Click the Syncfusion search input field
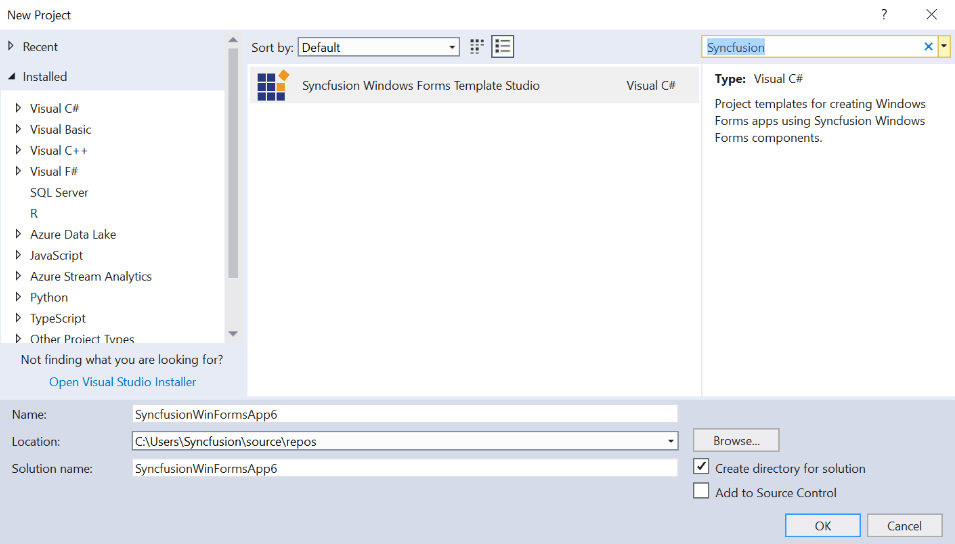 tap(812, 47)
